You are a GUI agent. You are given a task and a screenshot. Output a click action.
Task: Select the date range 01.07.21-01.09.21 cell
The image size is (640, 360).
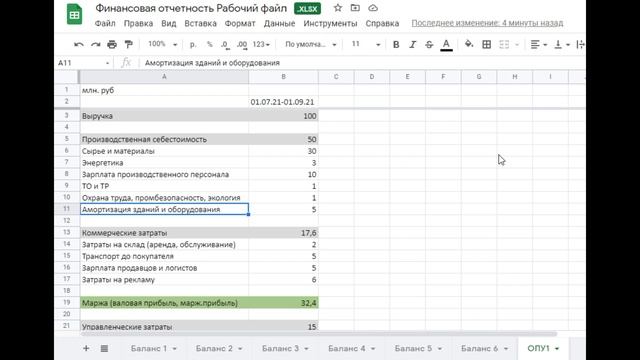pyautogui.click(x=283, y=102)
